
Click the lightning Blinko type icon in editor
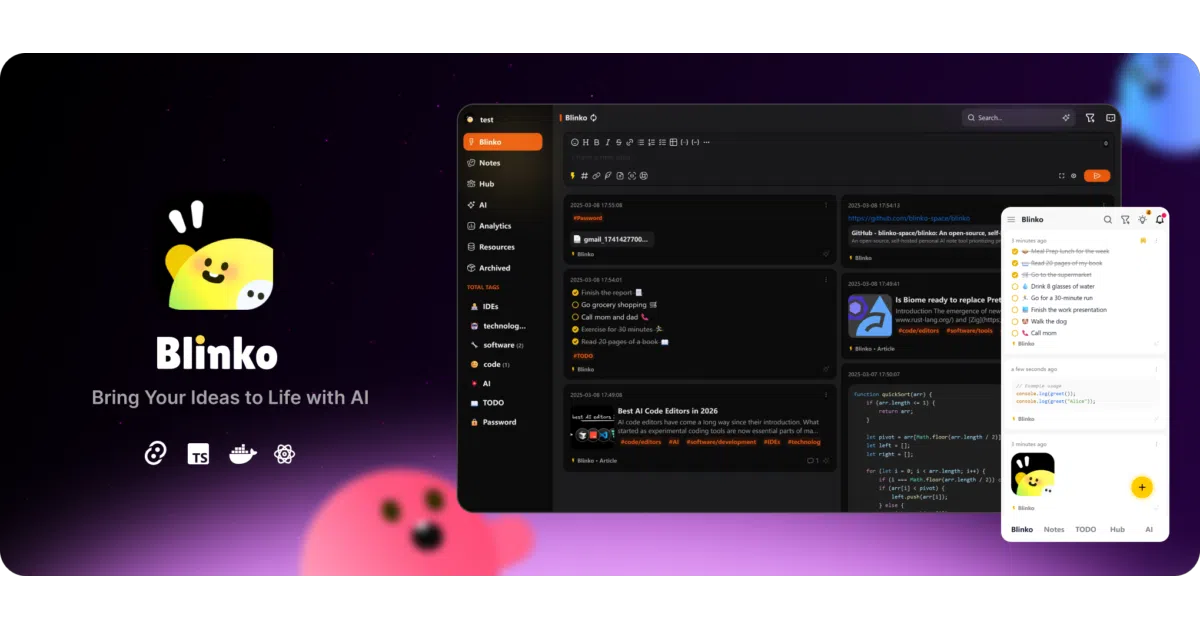tap(573, 176)
